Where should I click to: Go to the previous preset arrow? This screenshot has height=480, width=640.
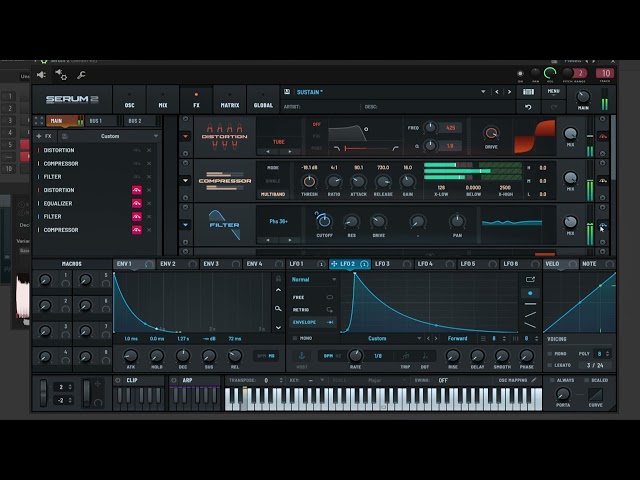tap(497, 92)
